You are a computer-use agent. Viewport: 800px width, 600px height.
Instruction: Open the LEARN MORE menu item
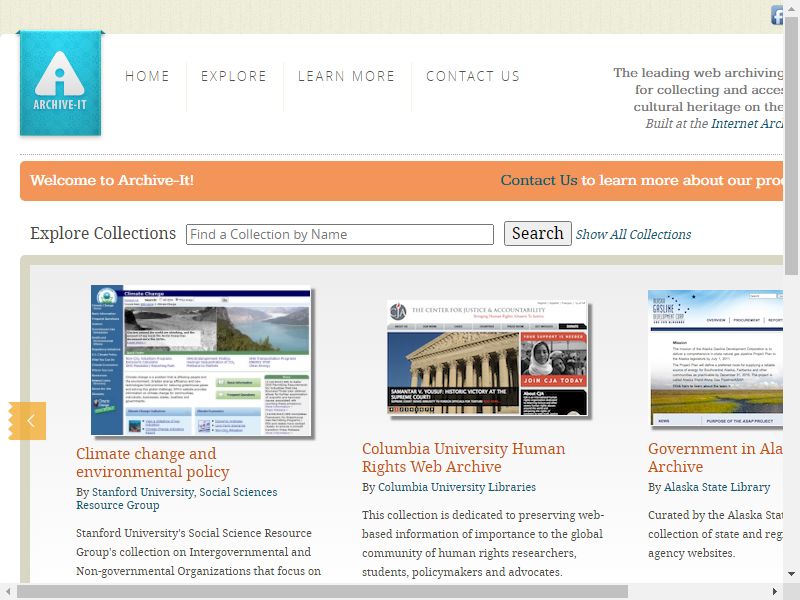point(346,76)
